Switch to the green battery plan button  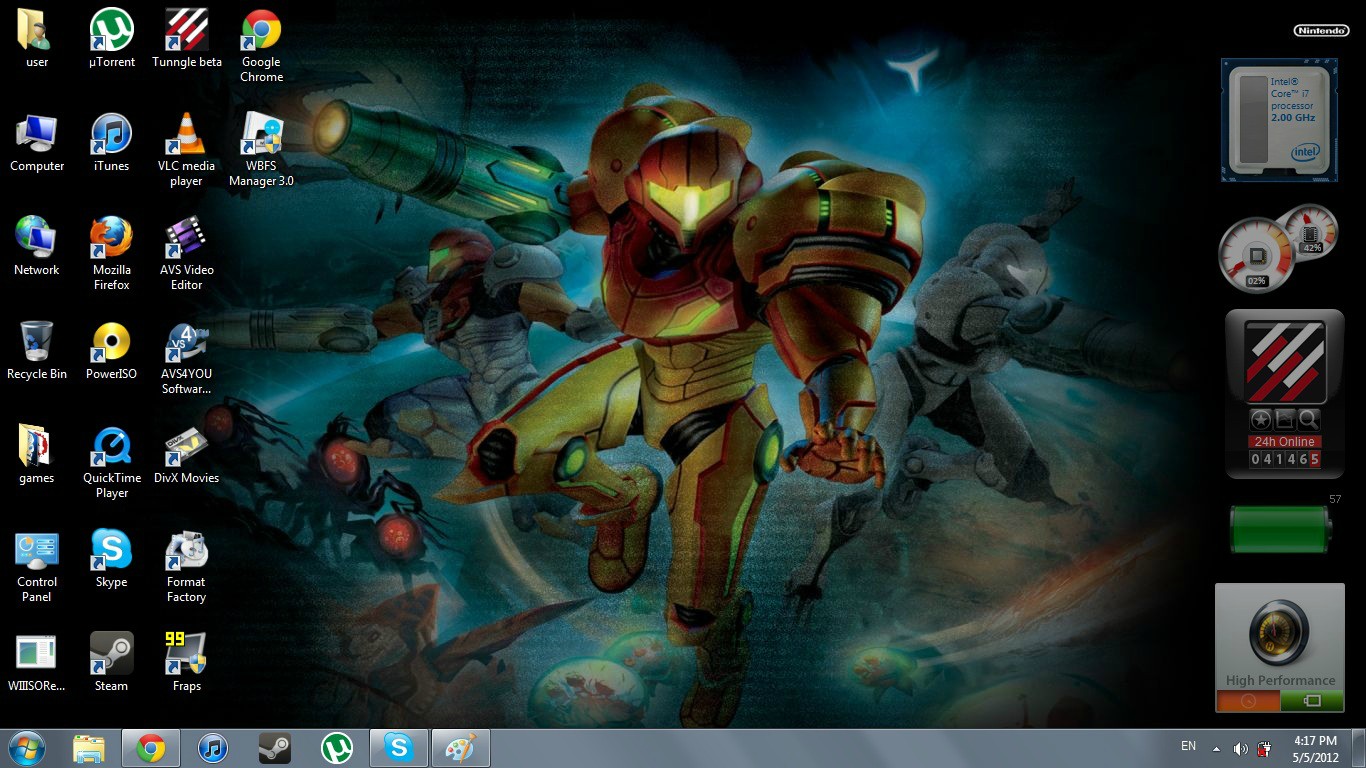1312,701
